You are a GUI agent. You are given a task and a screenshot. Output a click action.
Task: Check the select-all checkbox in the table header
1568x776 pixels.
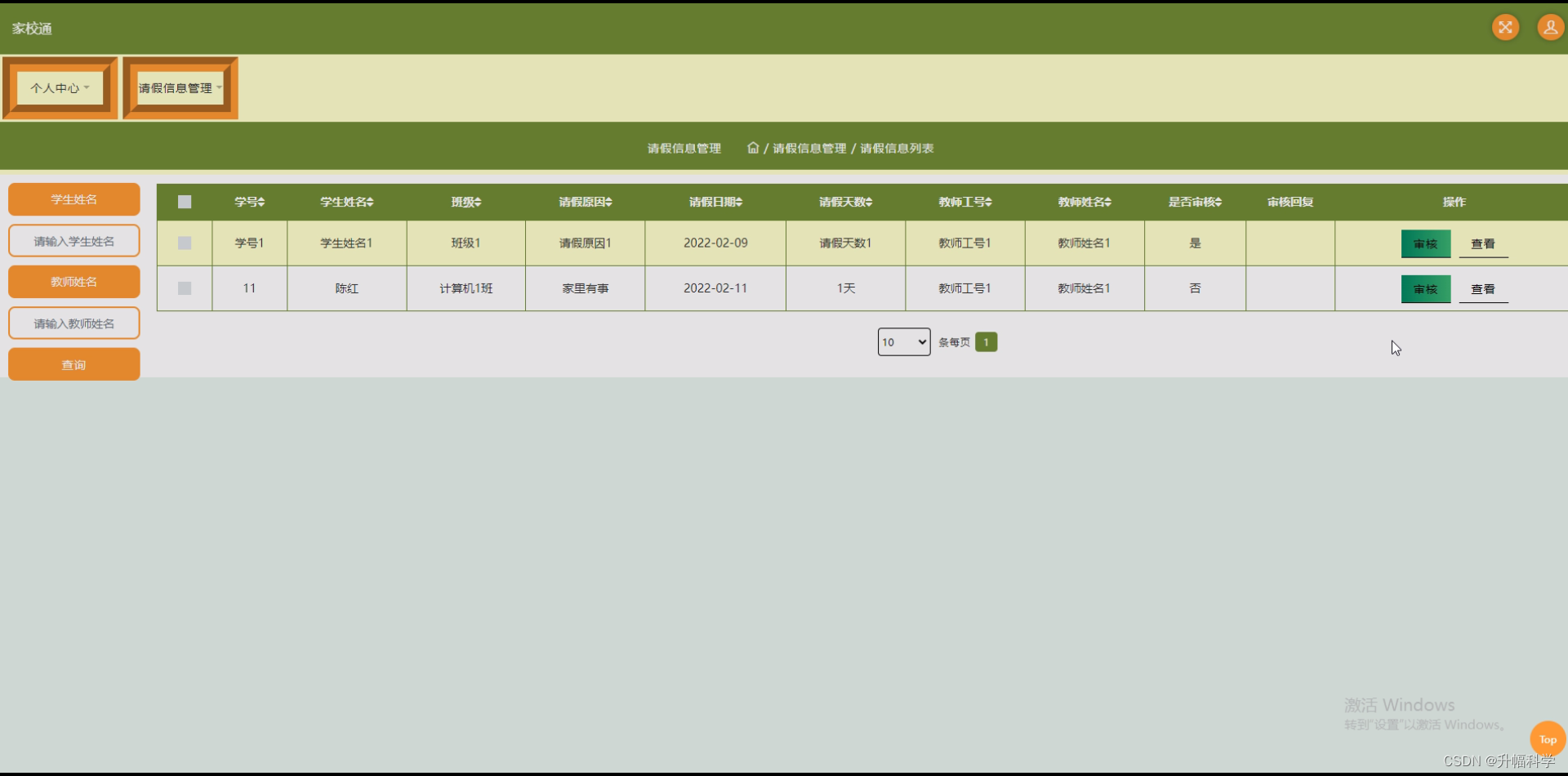(184, 202)
